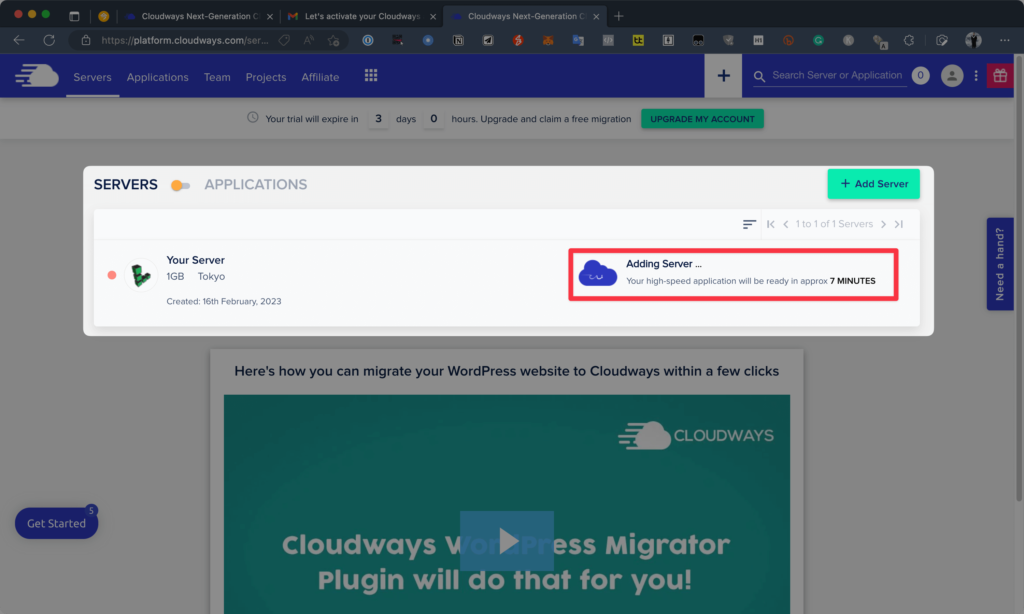Screen dimensions: 1024x614
Task: Click the Grammarly extension icon
Action: point(818,40)
